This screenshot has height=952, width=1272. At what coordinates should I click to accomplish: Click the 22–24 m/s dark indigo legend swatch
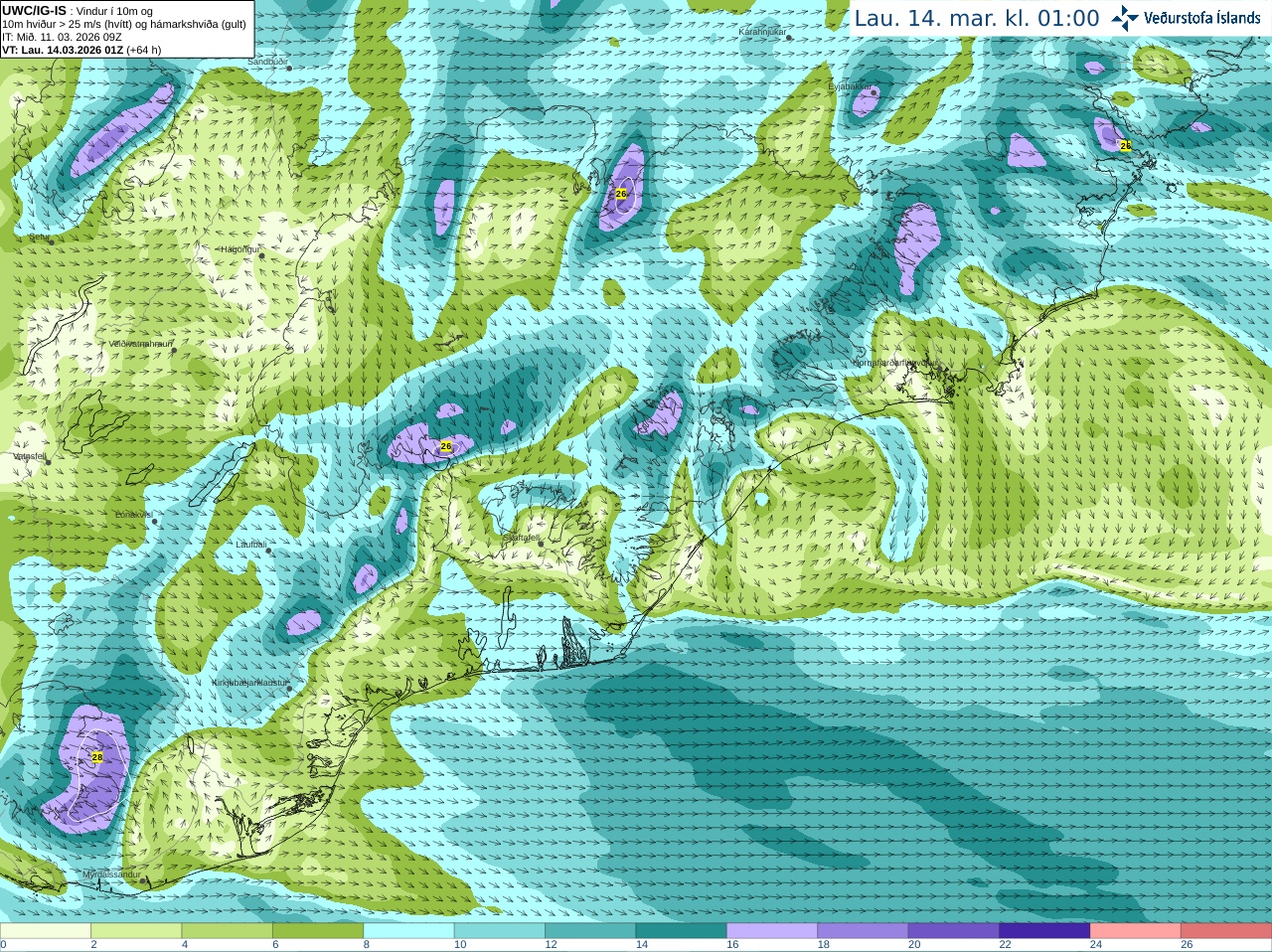tap(1045, 931)
